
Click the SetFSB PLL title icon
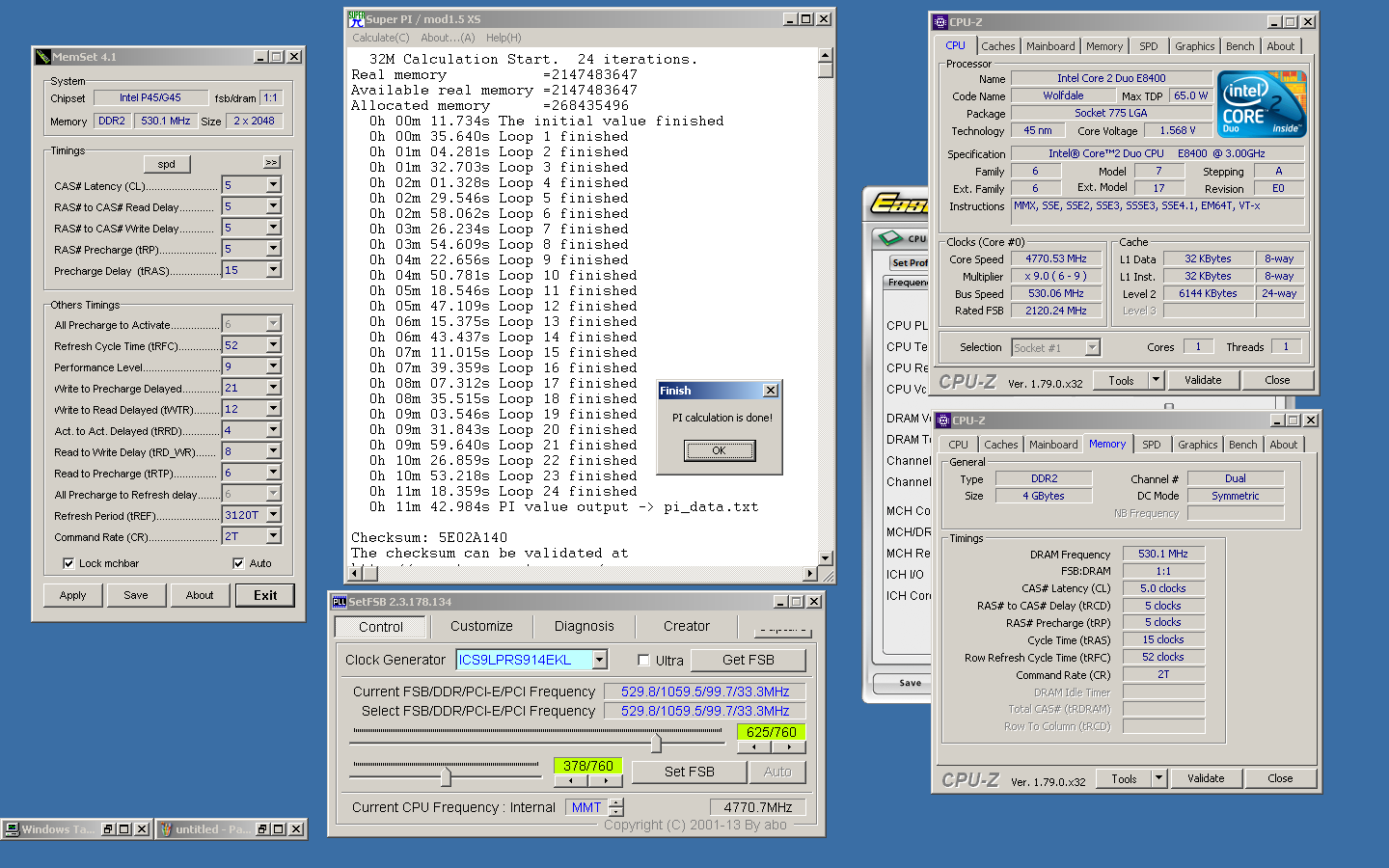click(340, 602)
